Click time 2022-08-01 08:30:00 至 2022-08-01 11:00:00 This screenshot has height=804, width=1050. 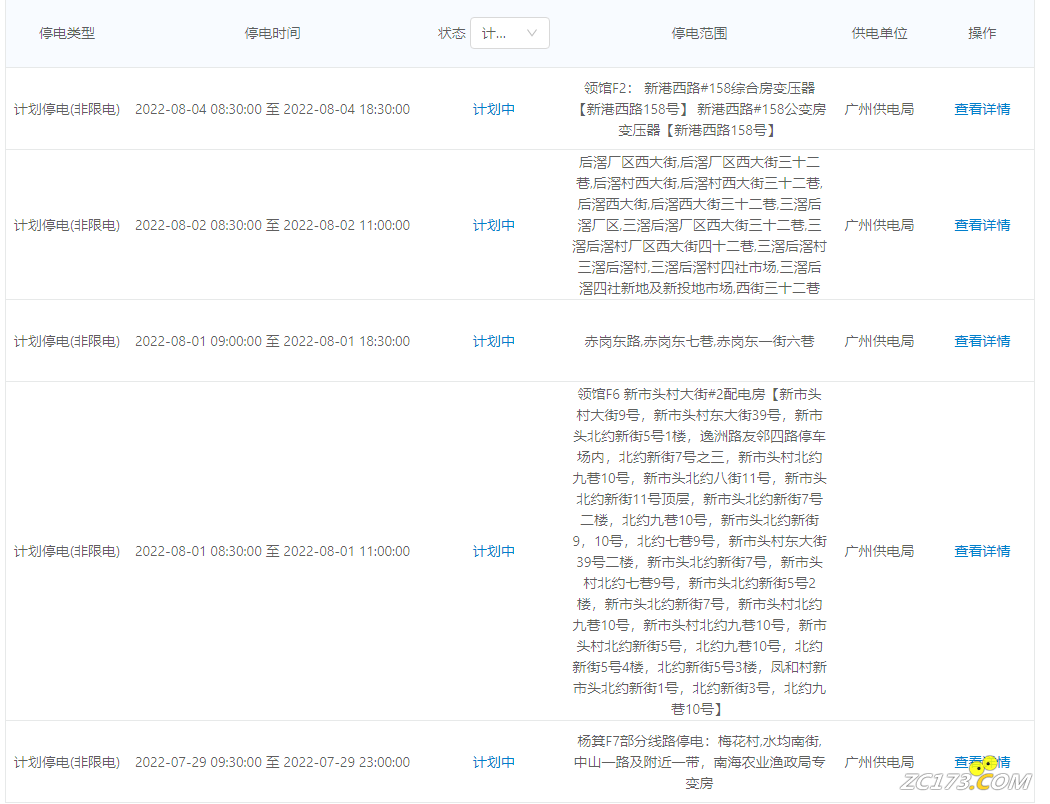coord(273,551)
